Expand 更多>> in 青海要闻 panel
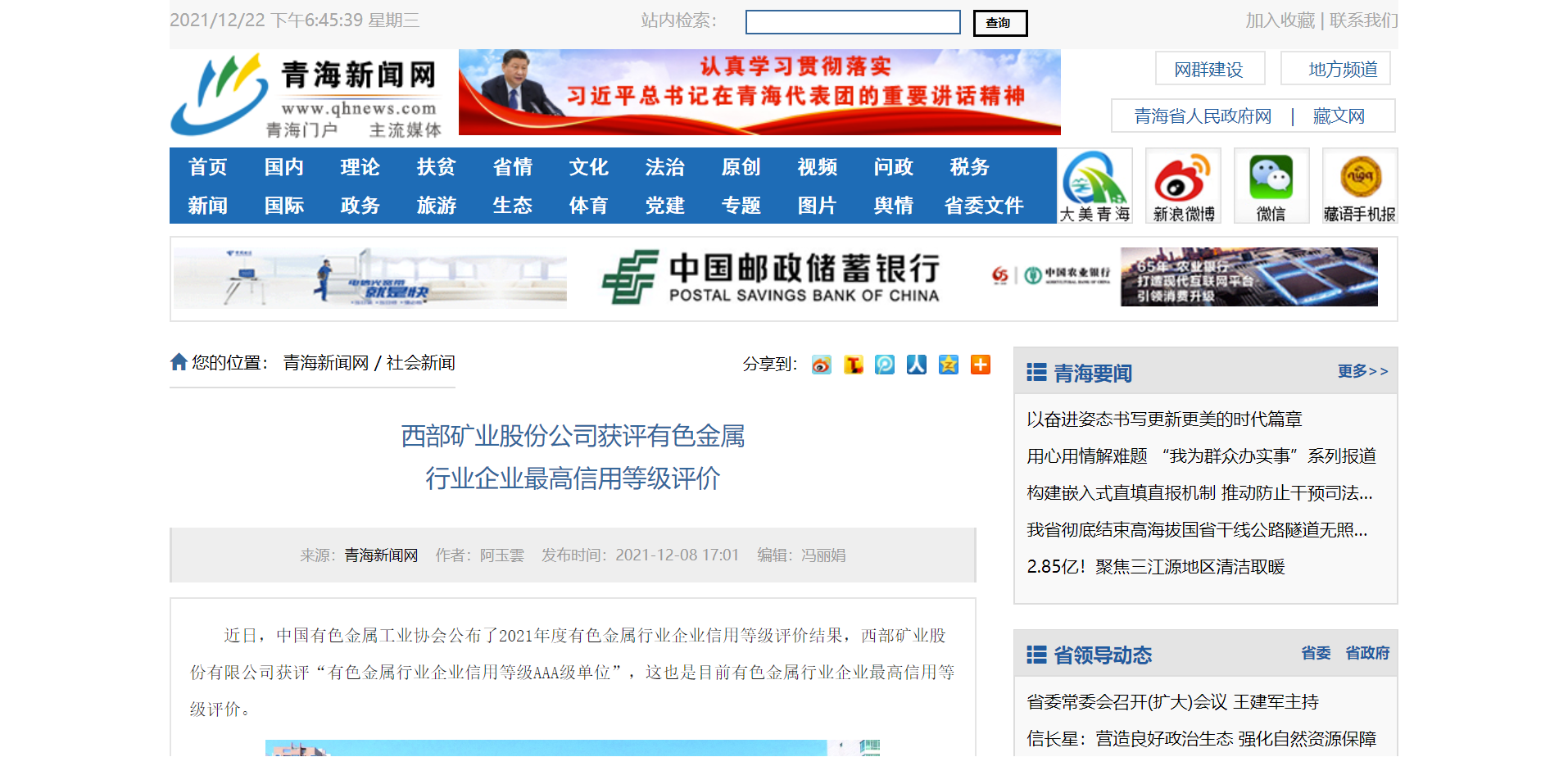 [1362, 371]
